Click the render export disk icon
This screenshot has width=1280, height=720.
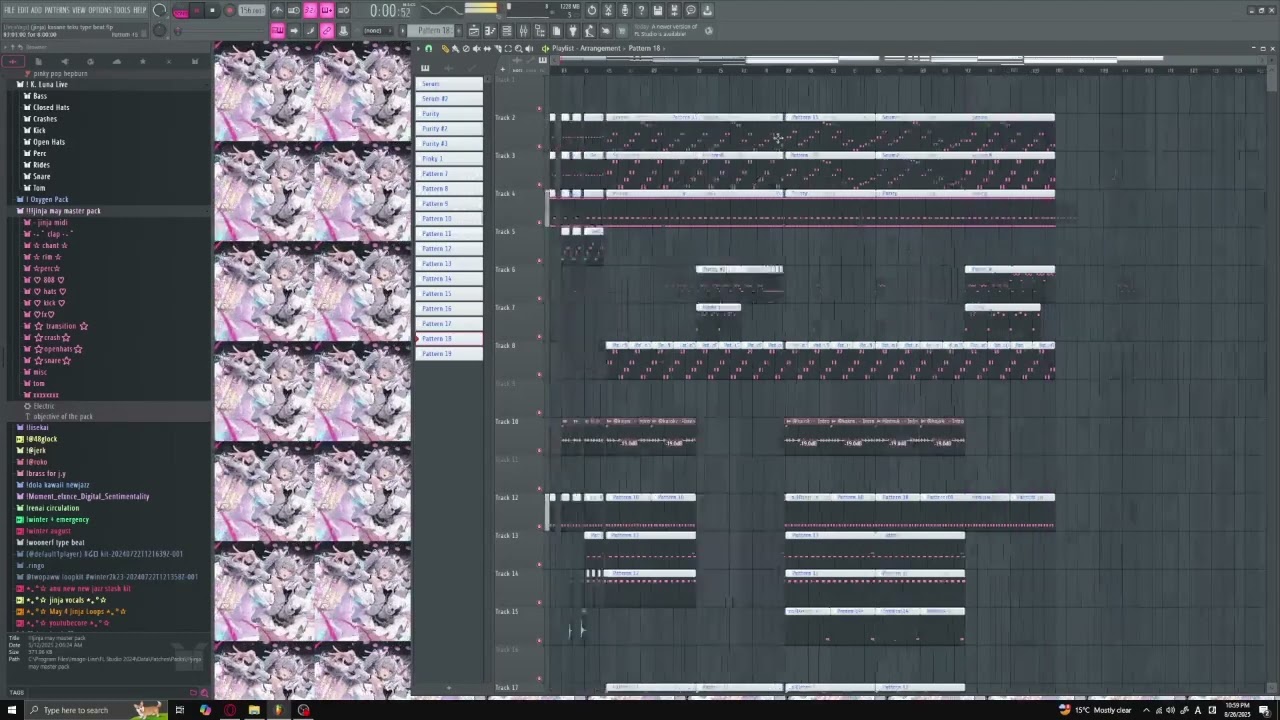[x=674, y=10]
